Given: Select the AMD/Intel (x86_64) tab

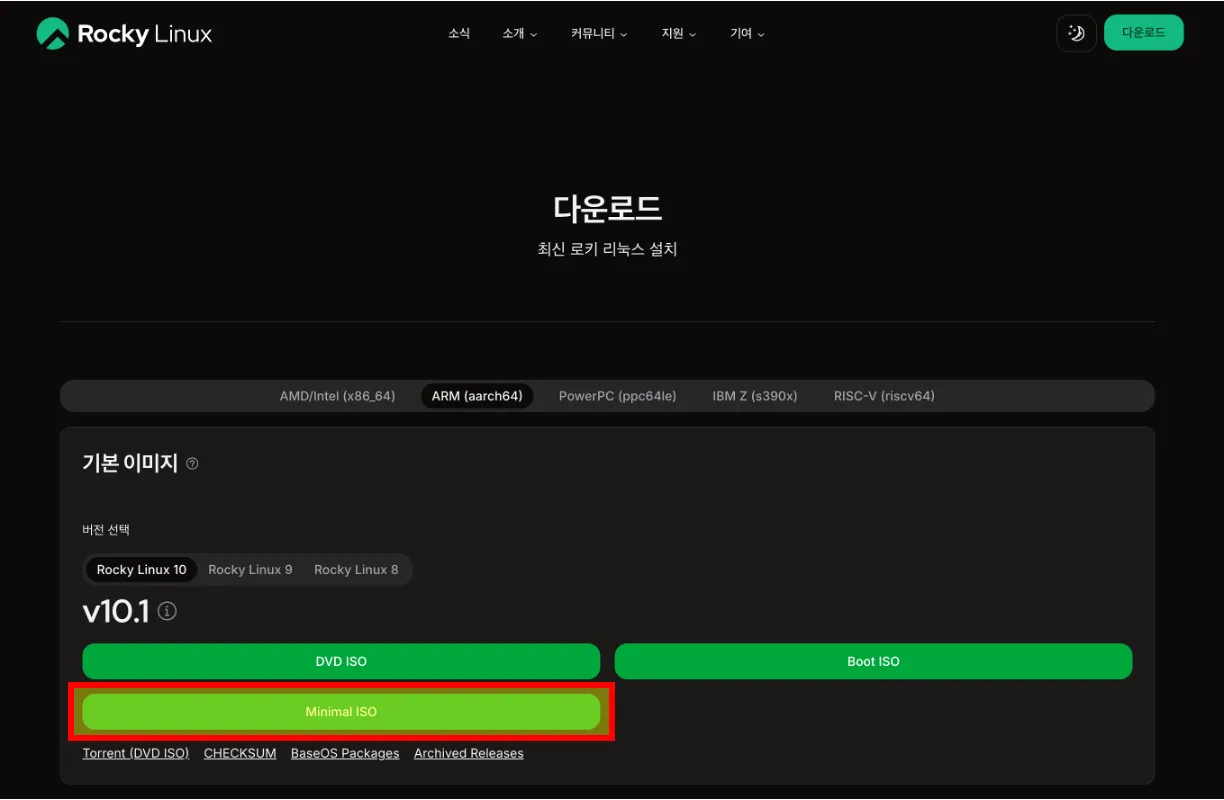Looking at the screenshot, I should click(x=337, y=396).
